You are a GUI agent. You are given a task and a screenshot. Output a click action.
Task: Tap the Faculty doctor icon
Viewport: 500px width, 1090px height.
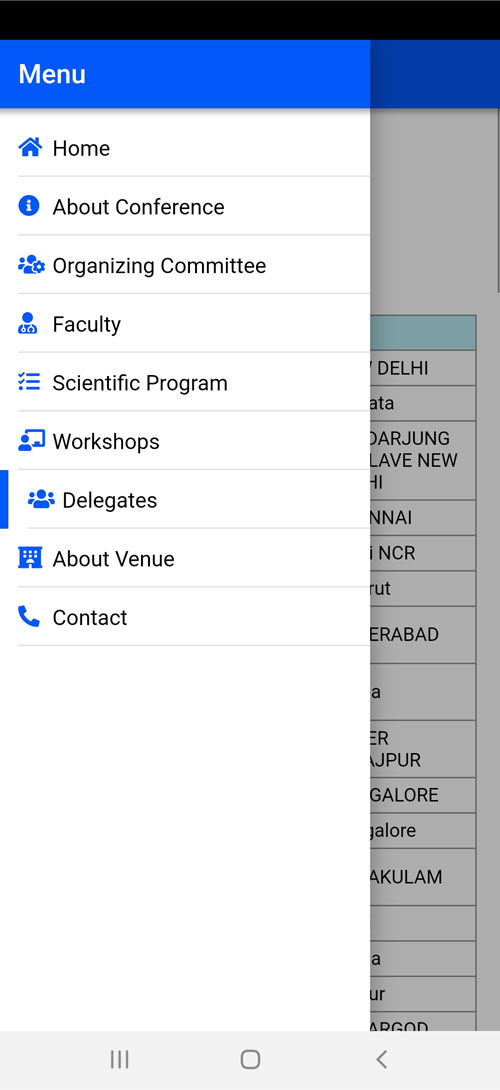coord(28,323)
